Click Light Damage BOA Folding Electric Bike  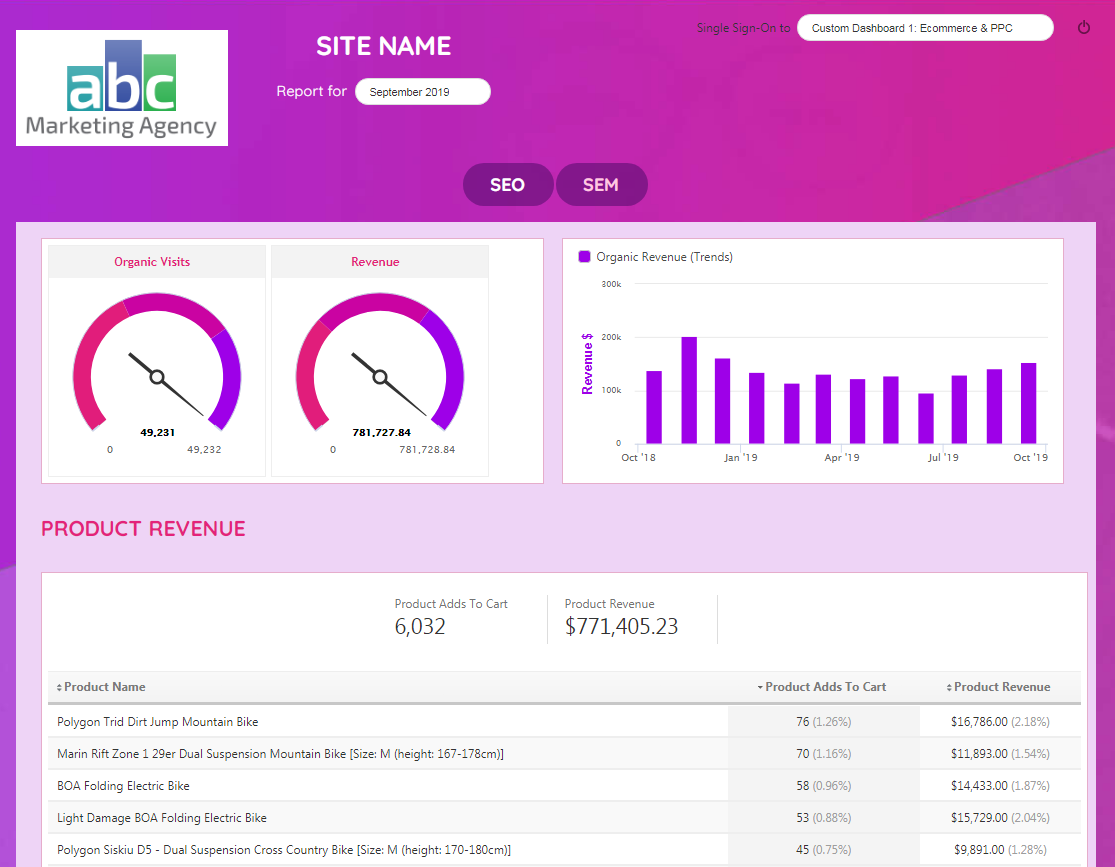point(162,818)
